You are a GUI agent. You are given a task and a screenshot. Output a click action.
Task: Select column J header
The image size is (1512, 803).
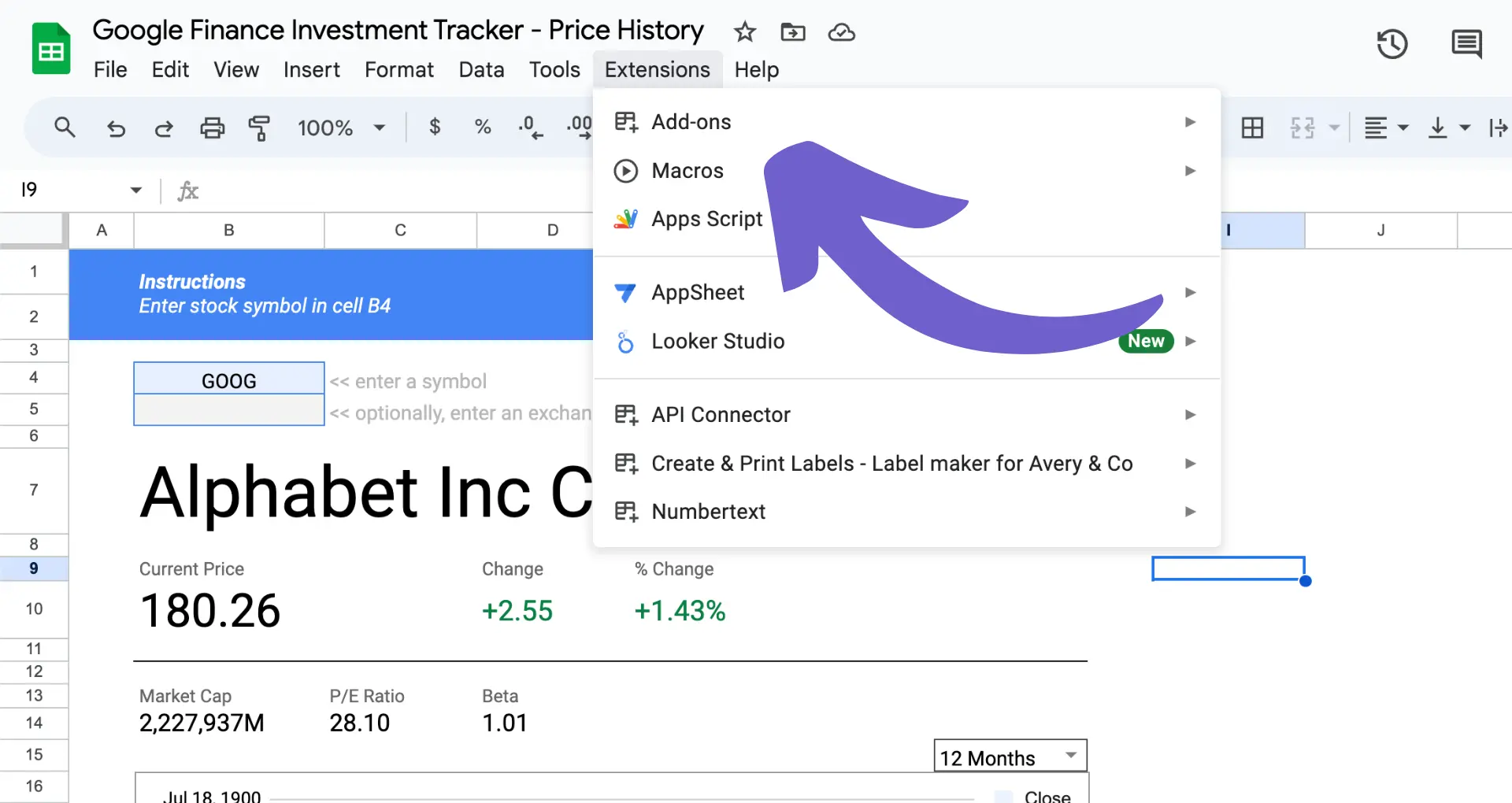tap(1380, 231)
